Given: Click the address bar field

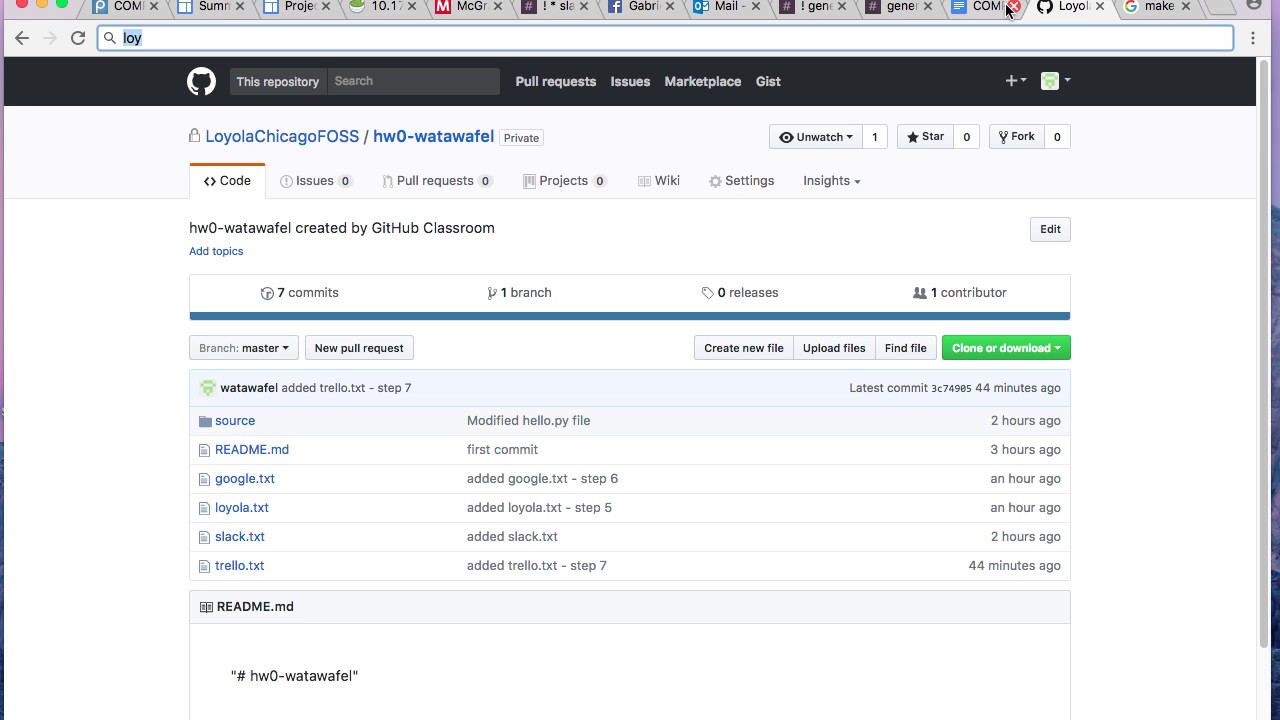Looking at the screenshot, I should click(x=666, y=38).
